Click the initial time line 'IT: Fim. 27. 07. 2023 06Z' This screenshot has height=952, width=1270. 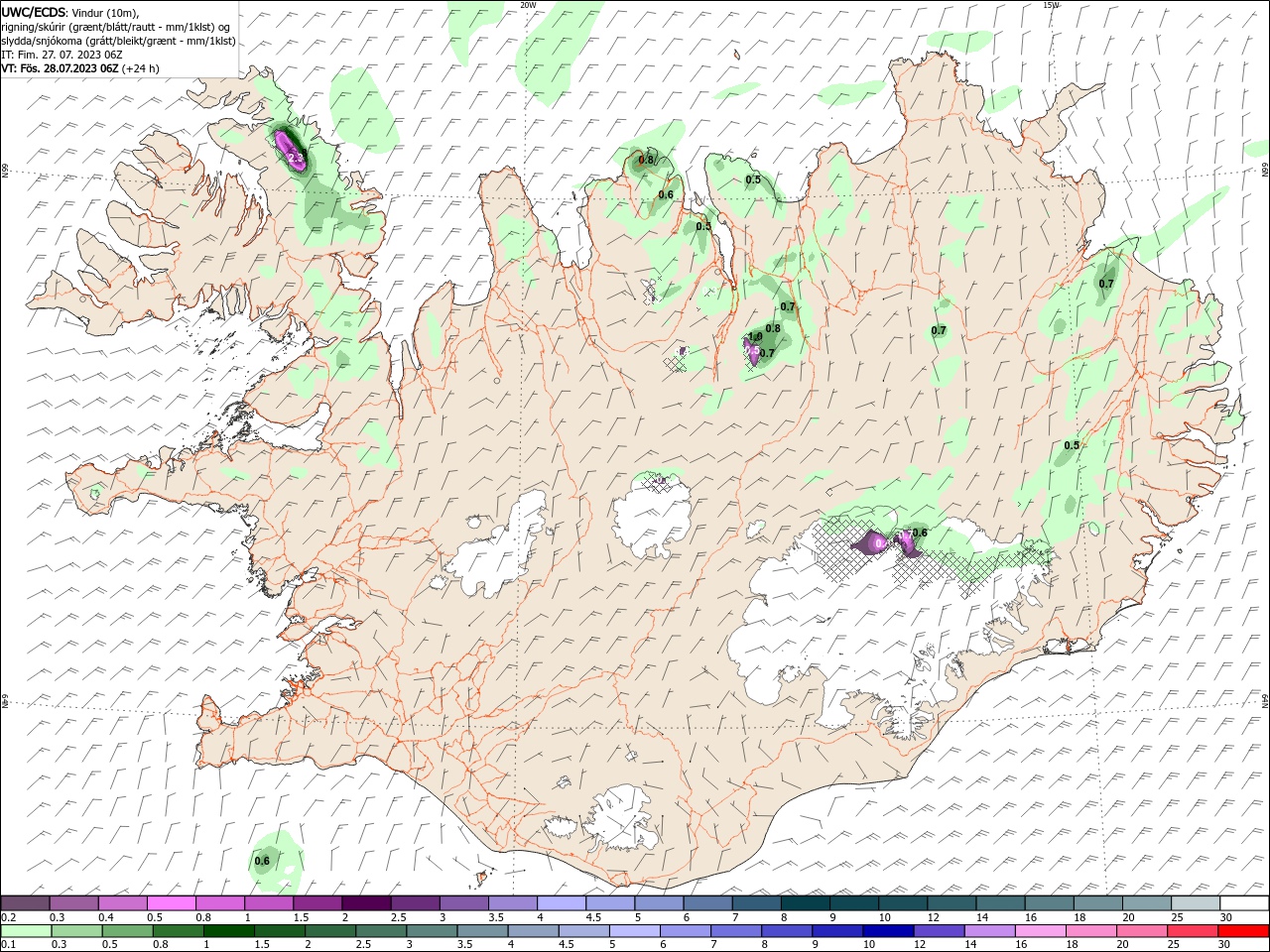click(x=60, y=55)
